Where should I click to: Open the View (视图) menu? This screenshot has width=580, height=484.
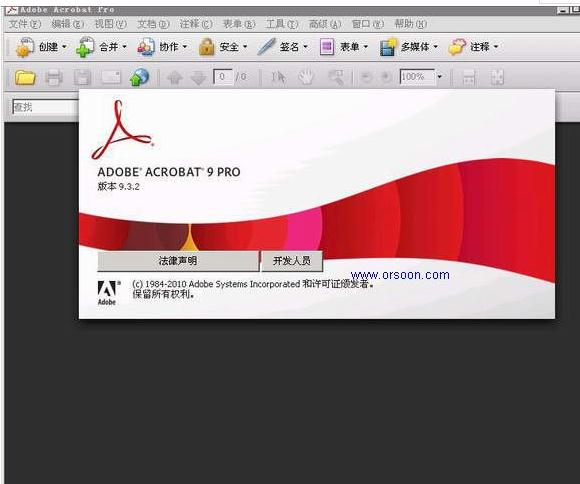coord(111,24)
